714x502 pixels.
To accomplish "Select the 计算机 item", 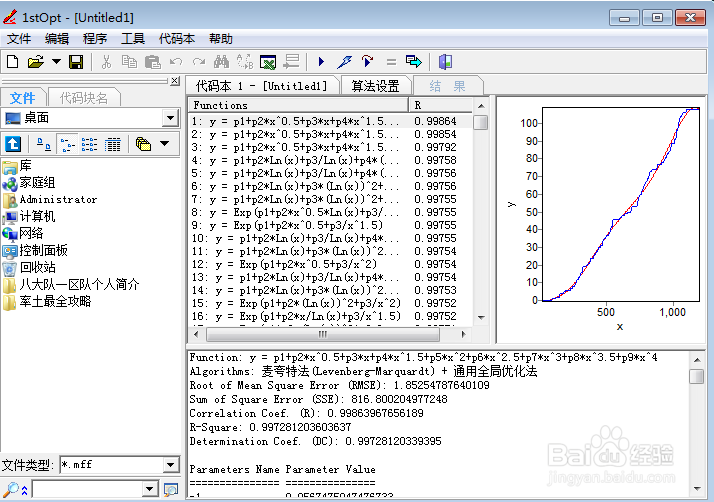I will click(x=29, y=216).
